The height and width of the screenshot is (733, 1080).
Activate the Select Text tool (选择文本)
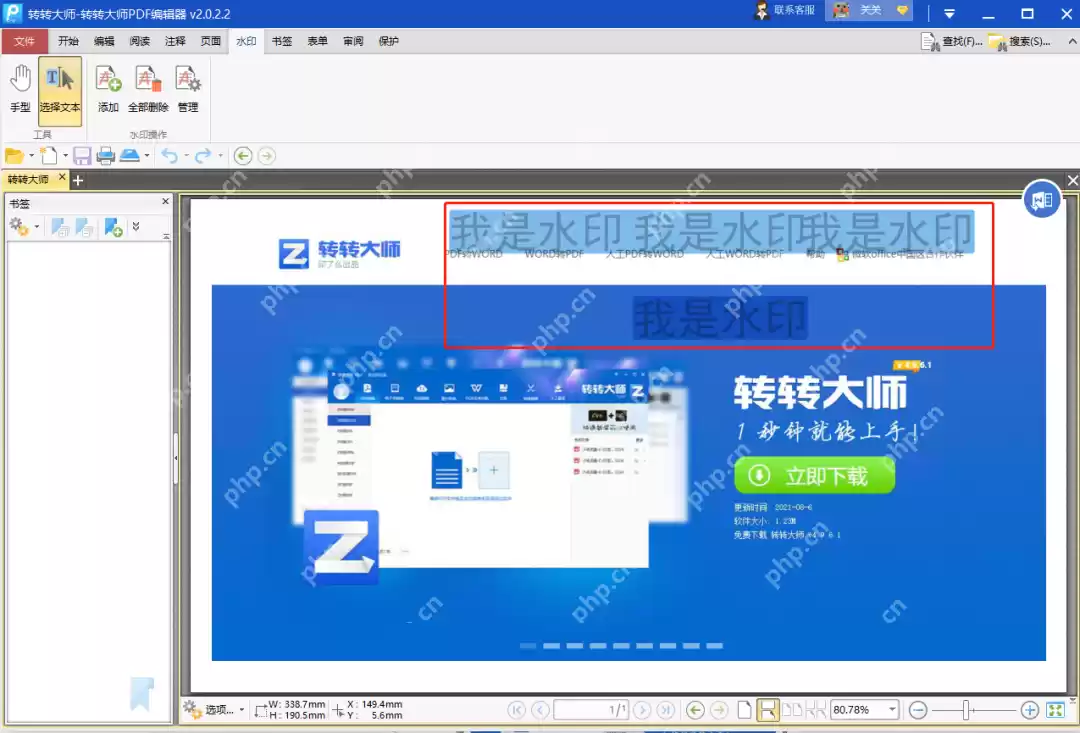(x=60, y=91)
